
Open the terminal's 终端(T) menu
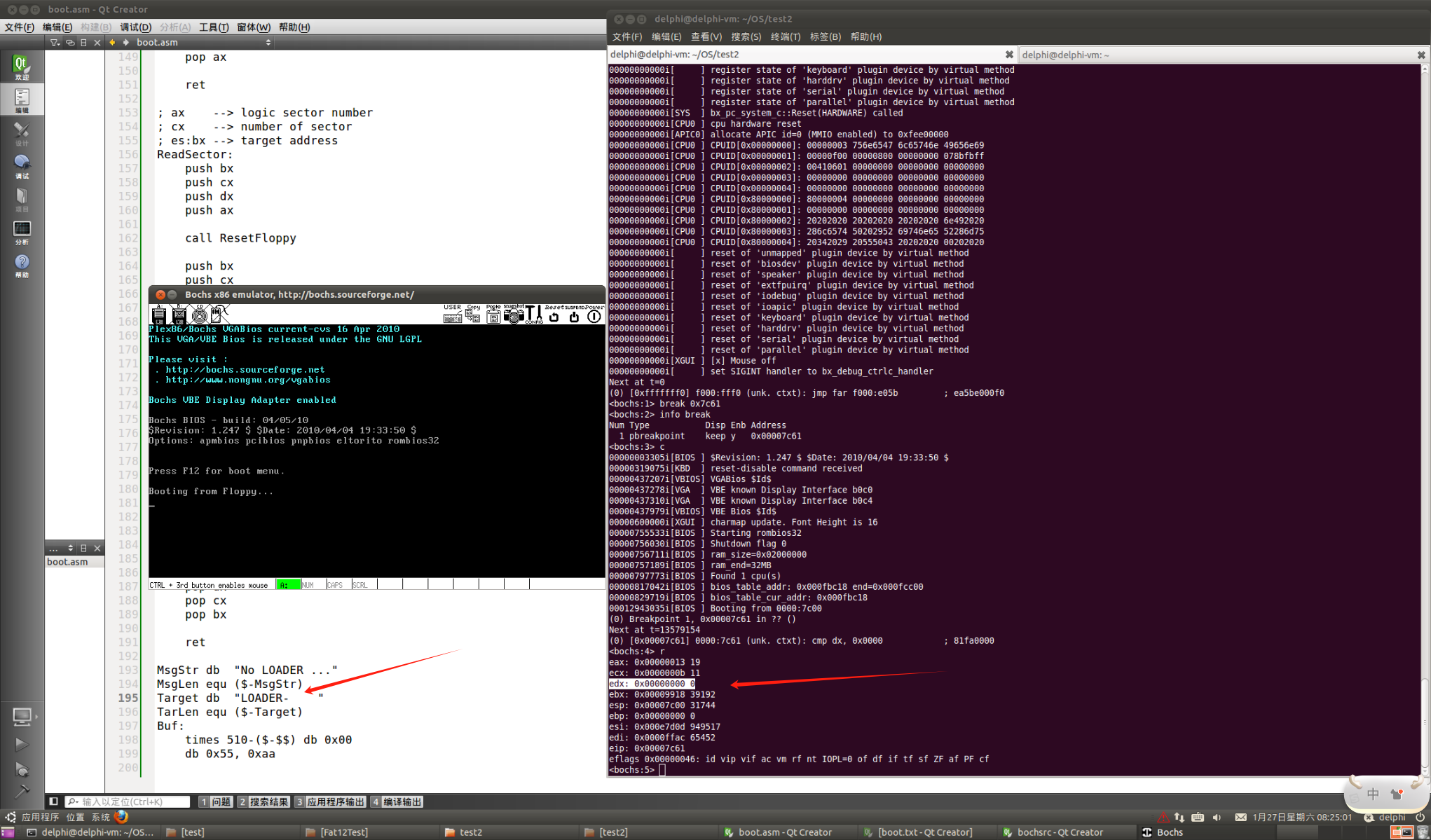click(x=785, y=36)
